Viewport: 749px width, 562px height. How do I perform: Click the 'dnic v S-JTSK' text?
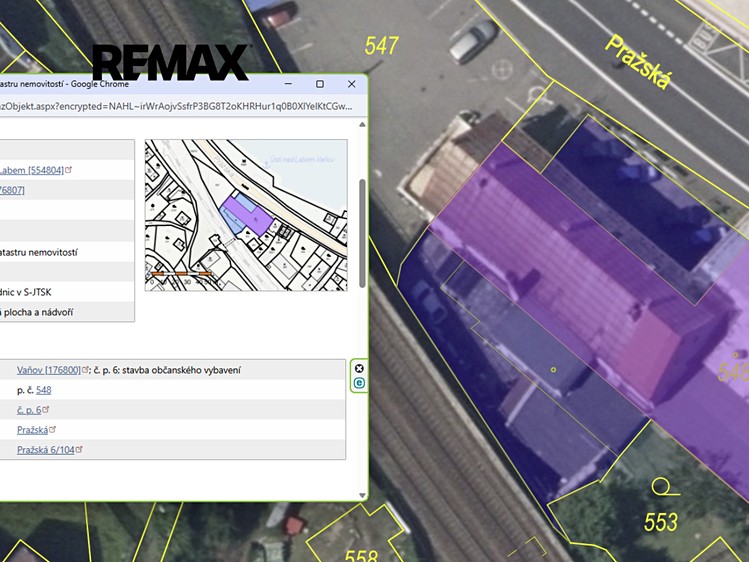[26, 292]
